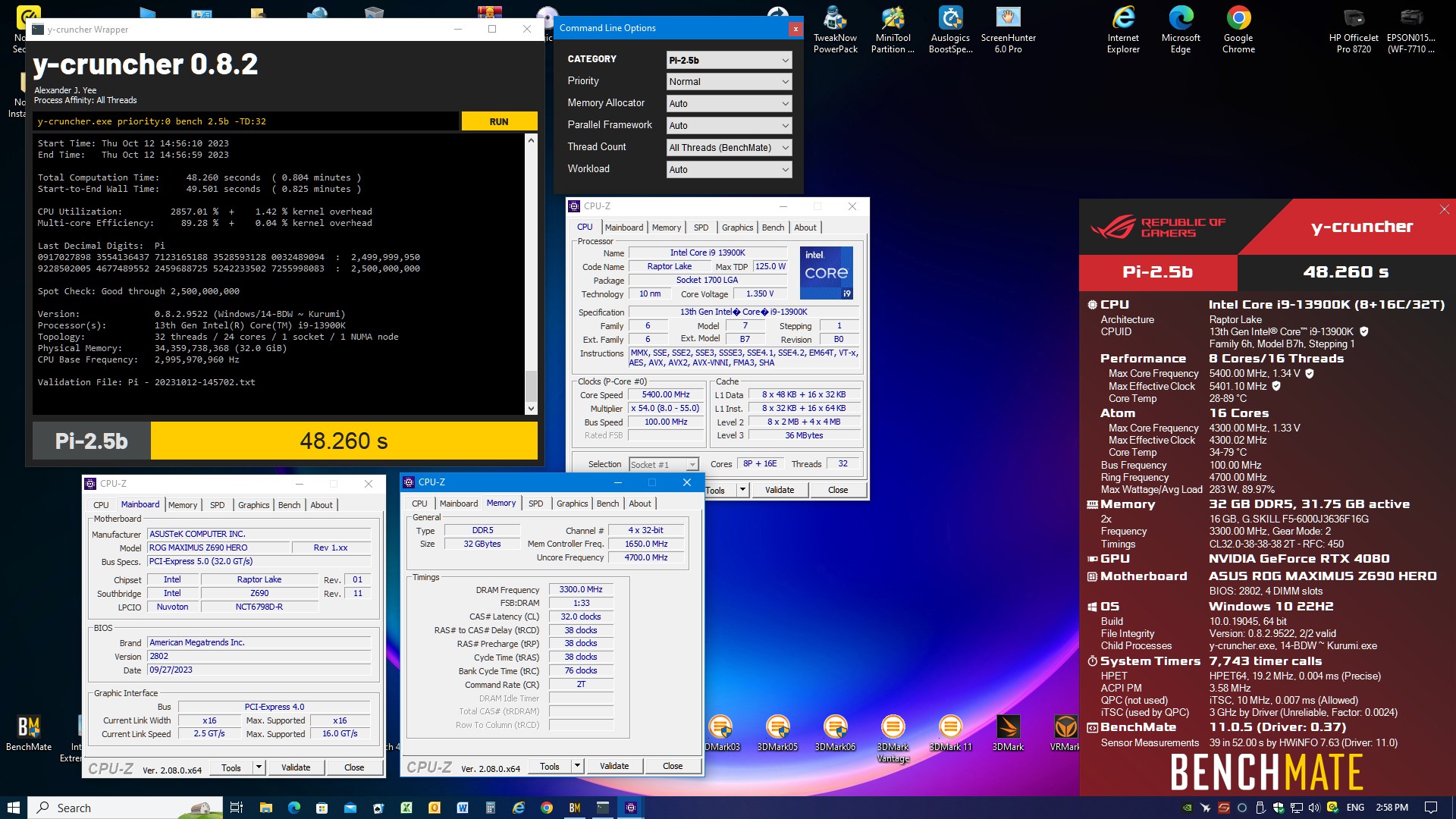Open EPSON WF-7710 printer shortcut
Image resolution: width=1456 pixels, height=819 pixels.
tap(1410, 30)
